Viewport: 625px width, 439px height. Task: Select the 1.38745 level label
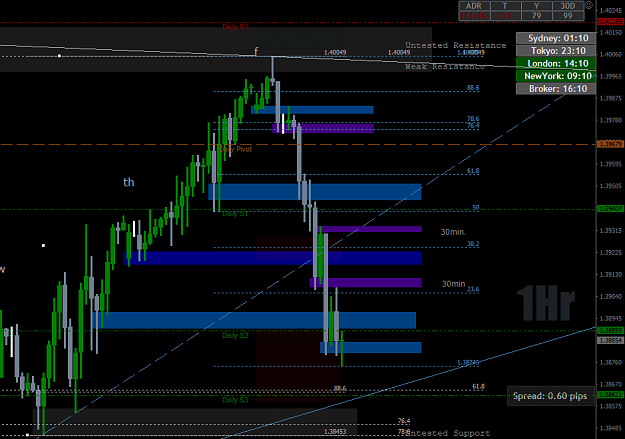pos(468,362)
